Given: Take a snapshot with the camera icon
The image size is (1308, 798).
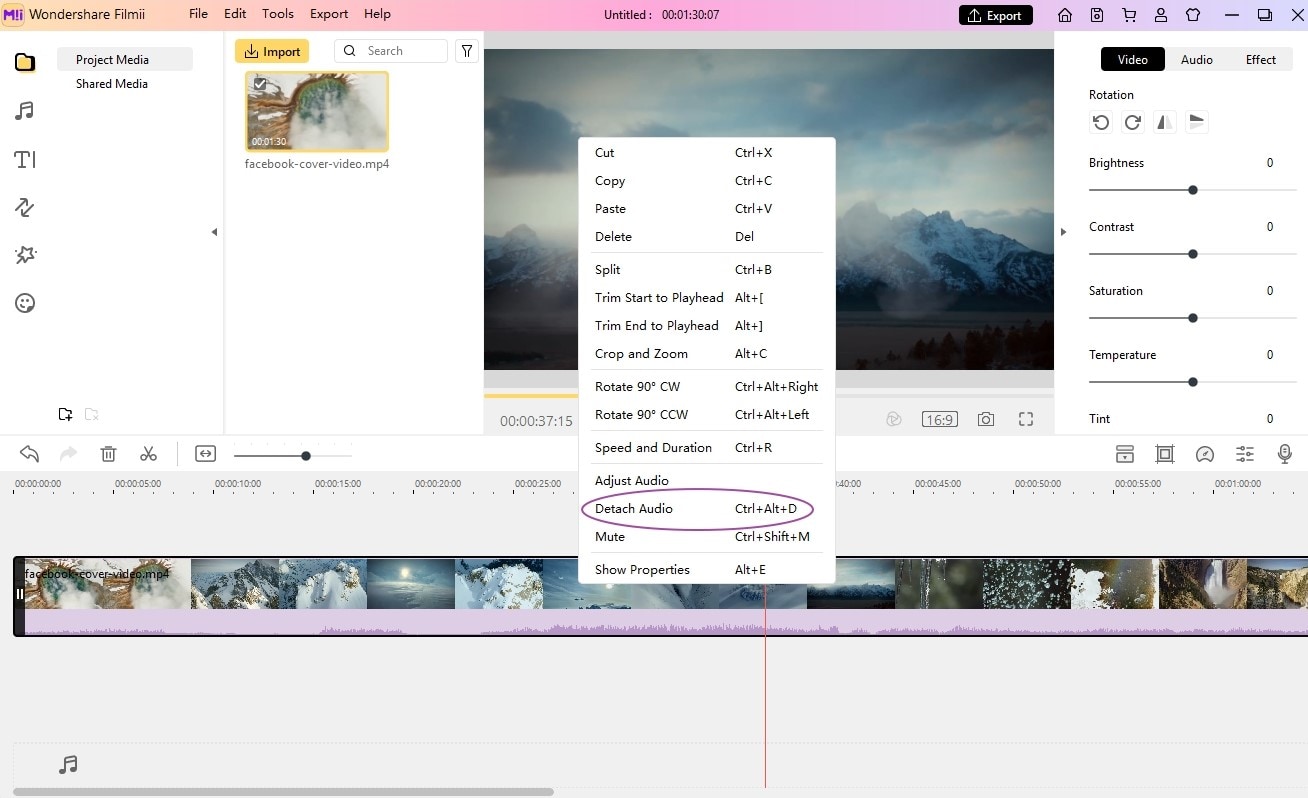Looking at the screenshot, I should point(986,420).
